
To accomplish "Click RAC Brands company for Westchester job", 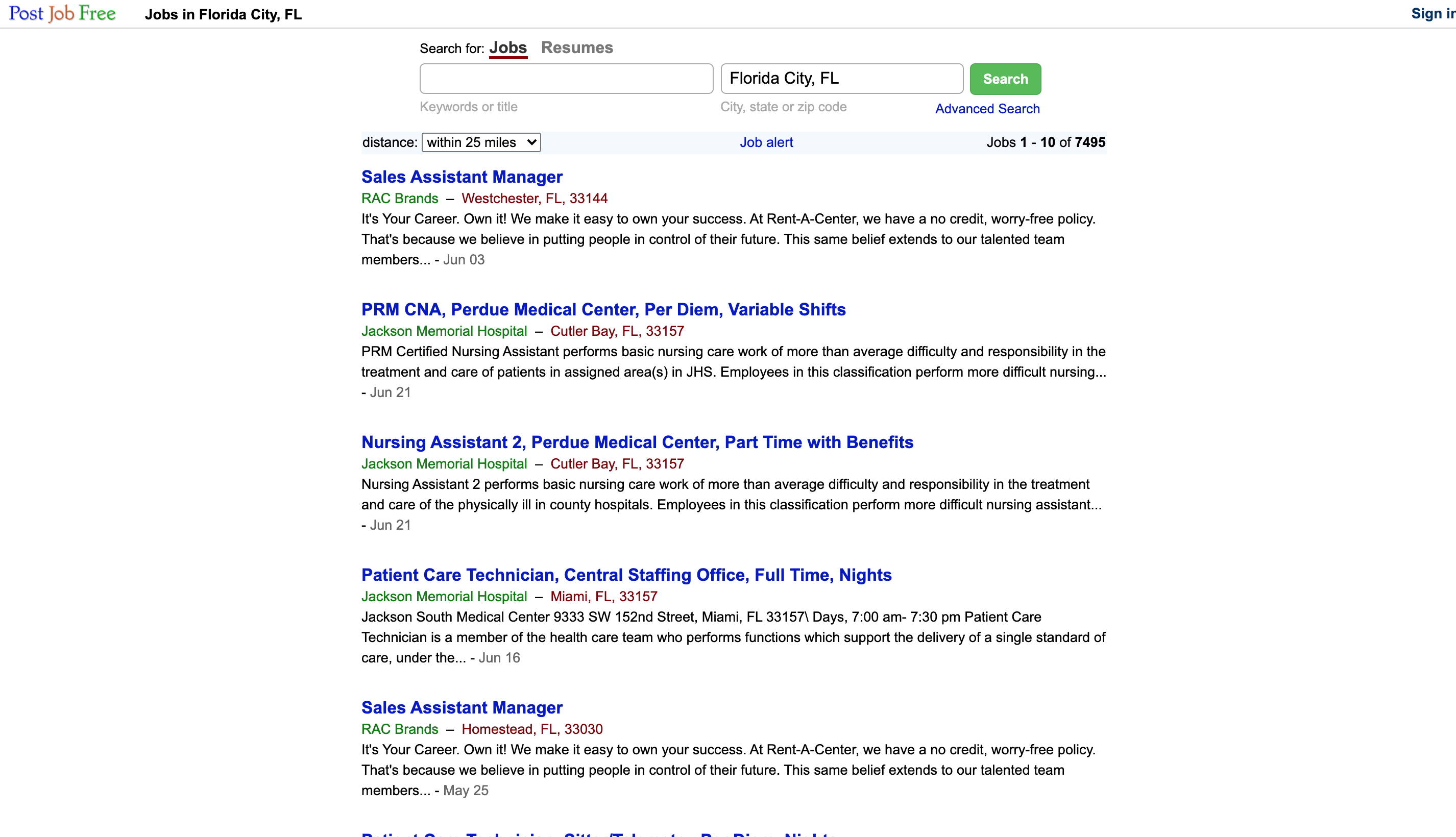I will click(400, 199).
